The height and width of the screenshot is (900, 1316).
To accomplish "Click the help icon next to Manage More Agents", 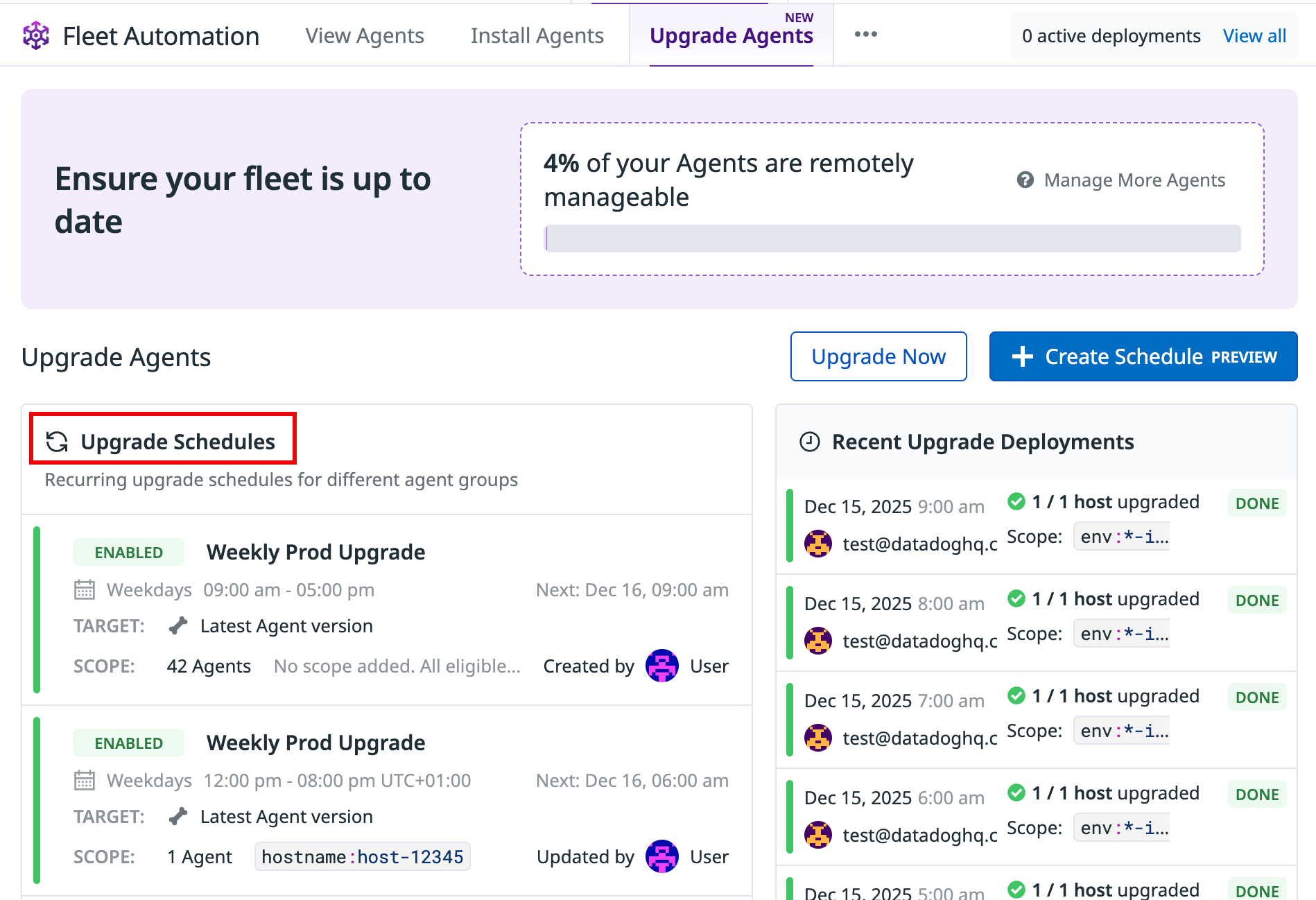I will [1025, 180].
